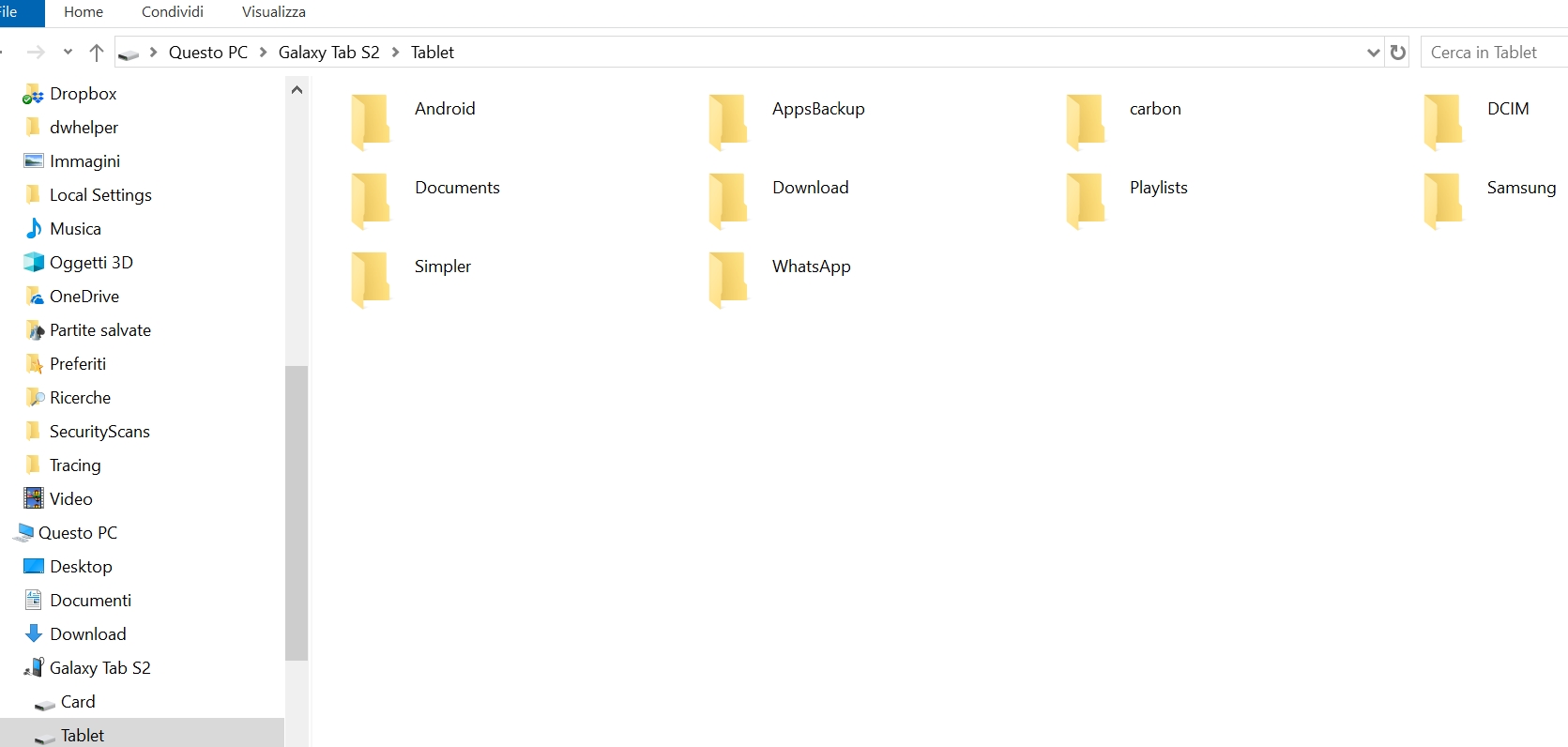Open the AppsBackup folder icon
Viewport: 1568px width, 747px height.
coord(728,122)
